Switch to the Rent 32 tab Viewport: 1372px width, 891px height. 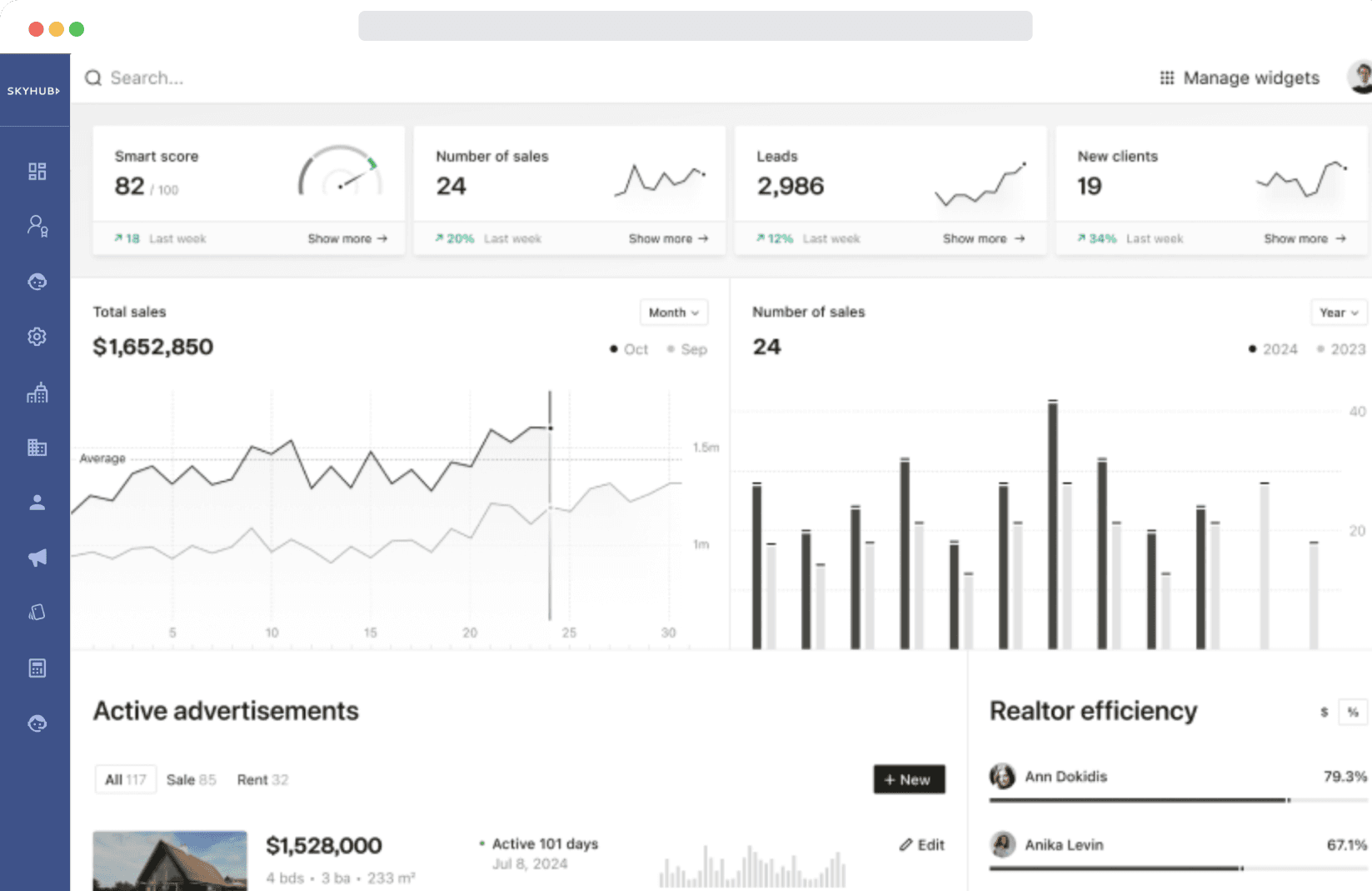point(262,779)
